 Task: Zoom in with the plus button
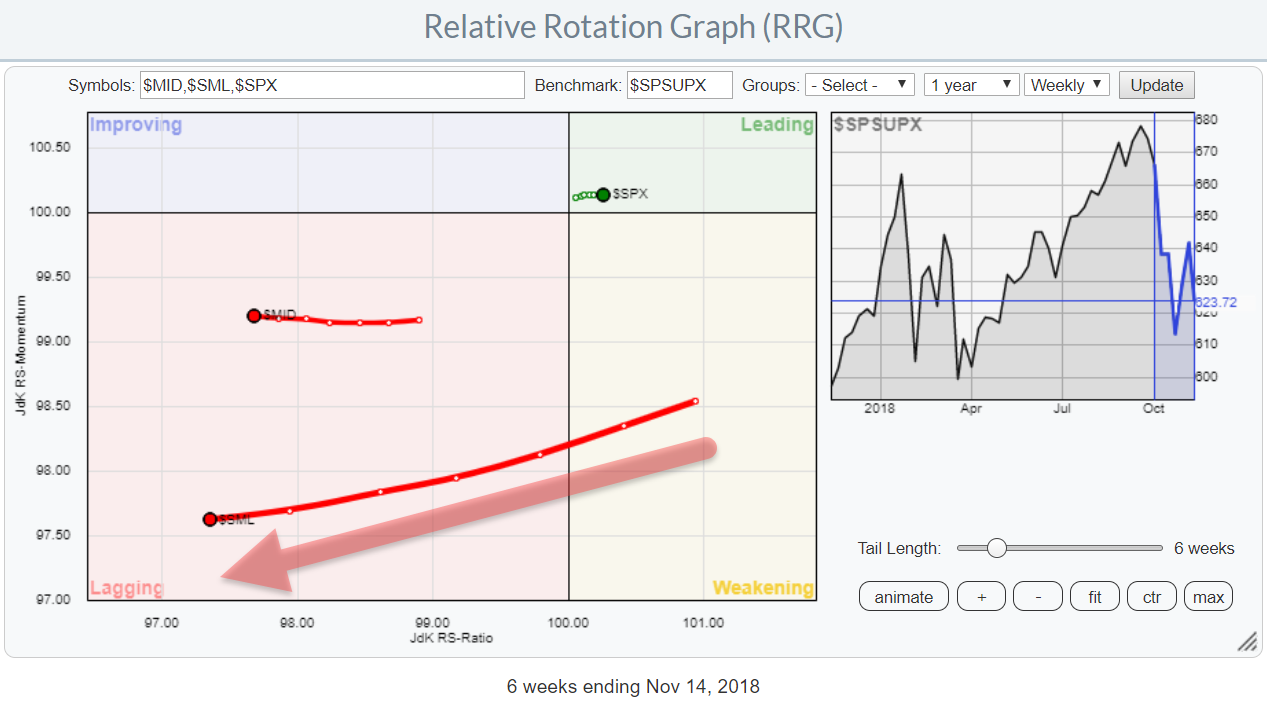tap(981, 597)
